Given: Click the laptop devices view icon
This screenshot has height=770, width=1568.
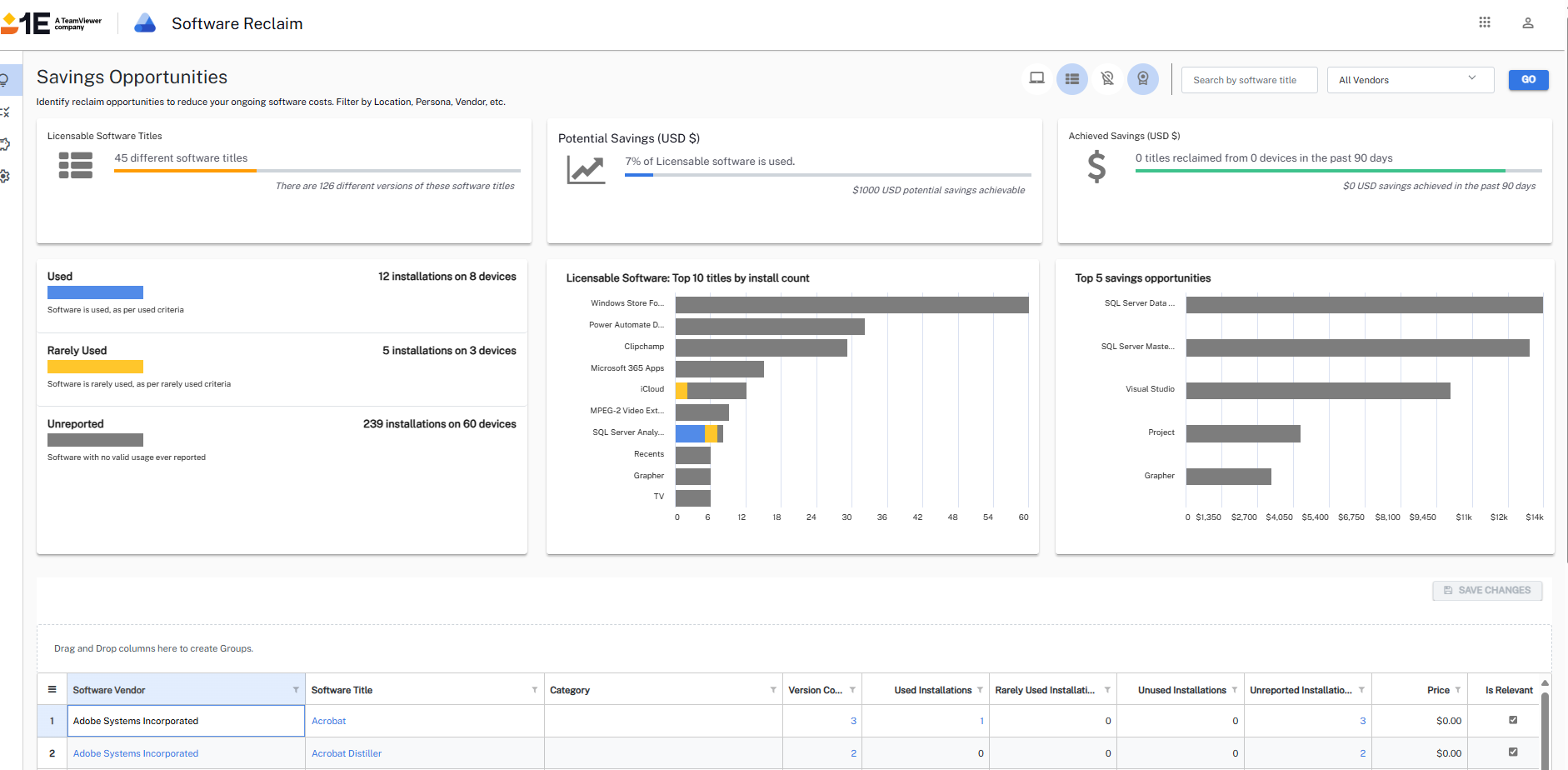Looking at the screenshot, I should pos(1036,79).
